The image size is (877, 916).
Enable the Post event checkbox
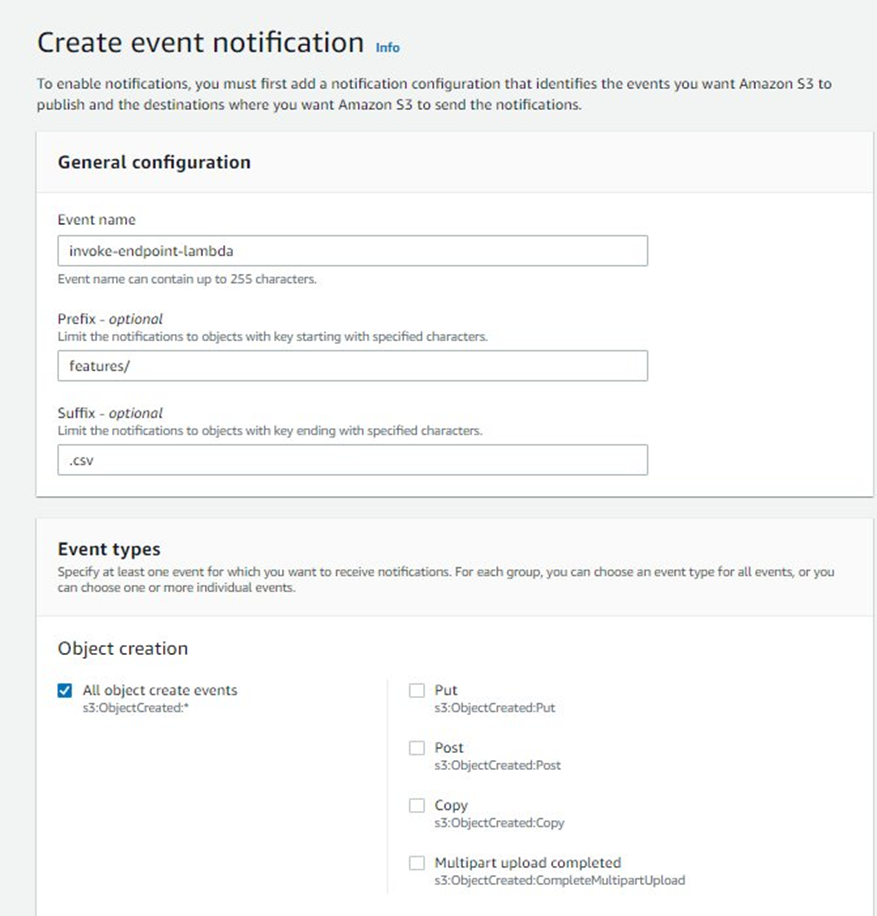click(x=416, y=748)
